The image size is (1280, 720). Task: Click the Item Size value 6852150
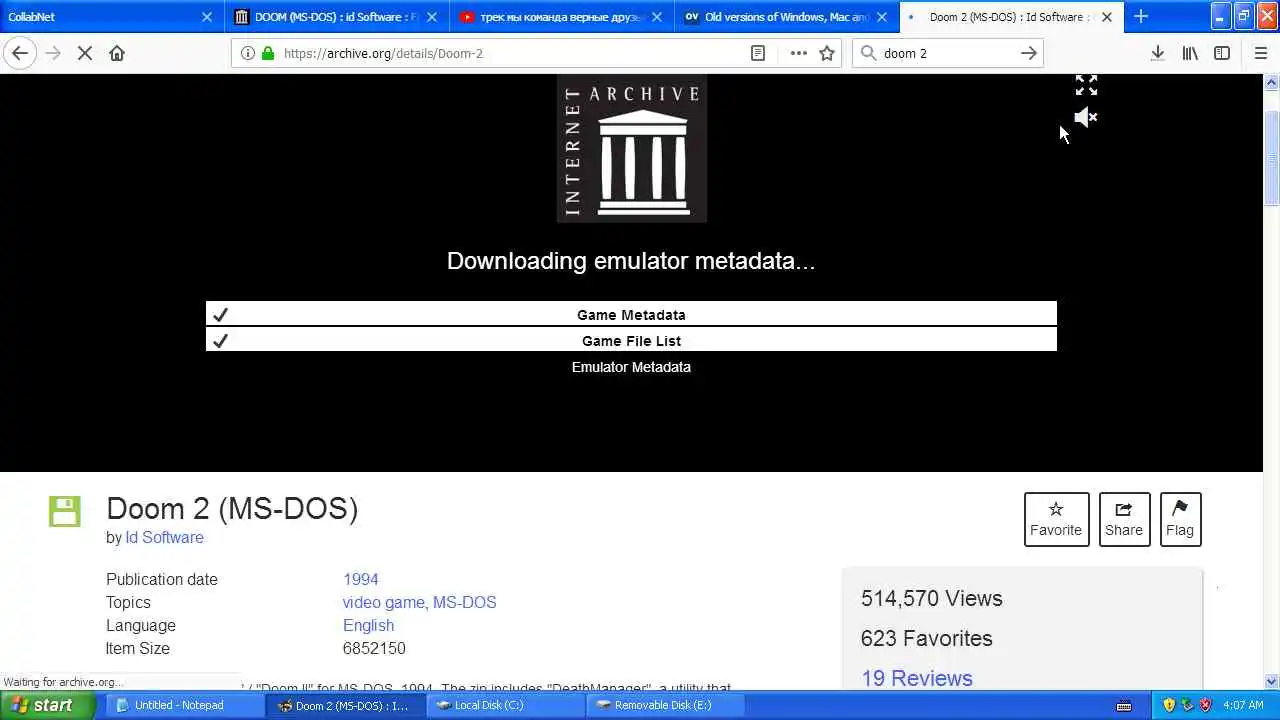coord(374,648)
